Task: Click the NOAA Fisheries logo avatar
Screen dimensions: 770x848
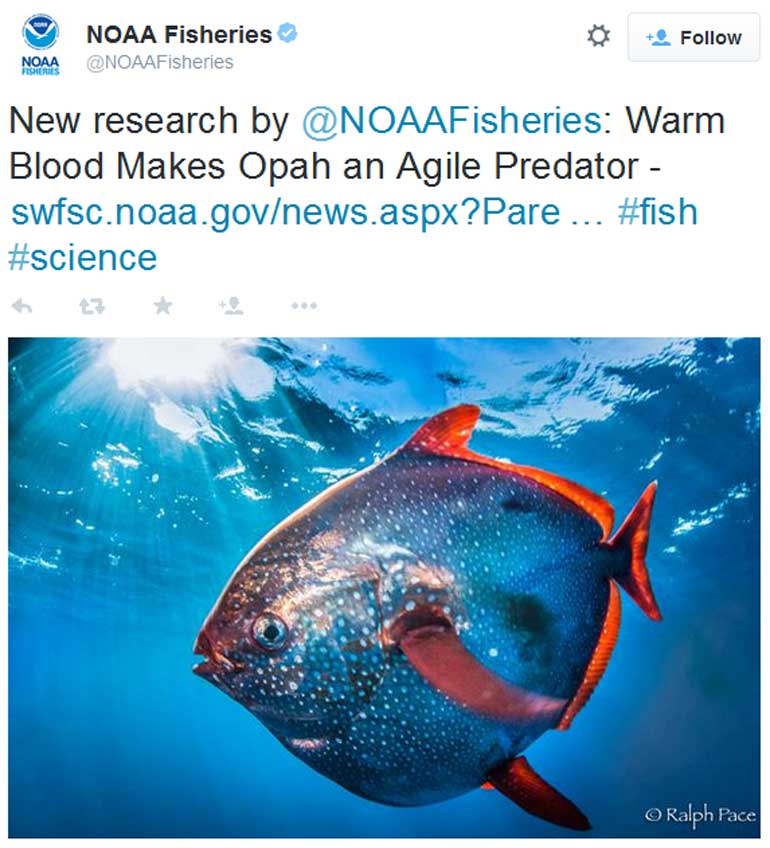Action: 40,46
